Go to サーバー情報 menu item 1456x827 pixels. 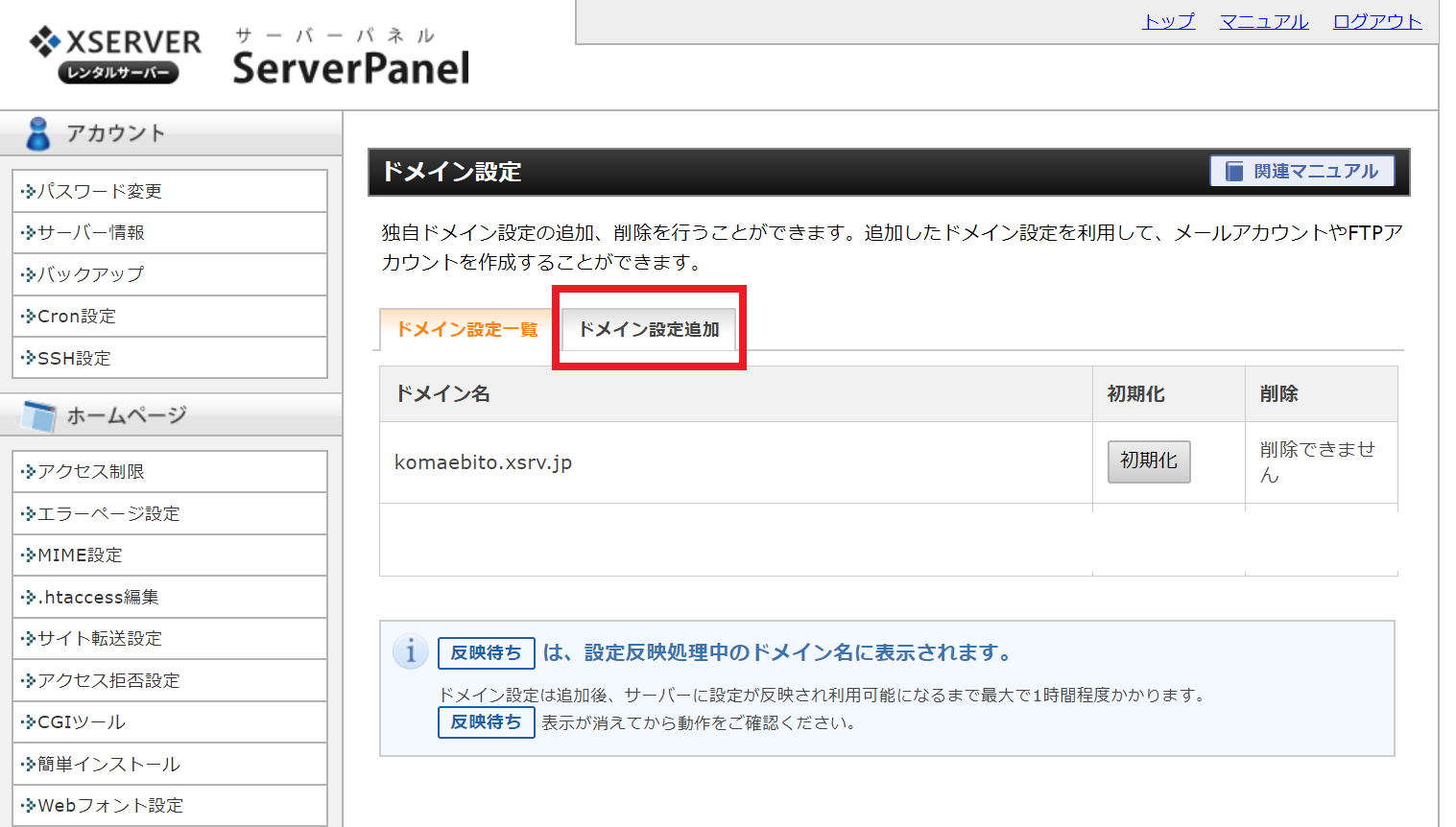coord(90,233)
